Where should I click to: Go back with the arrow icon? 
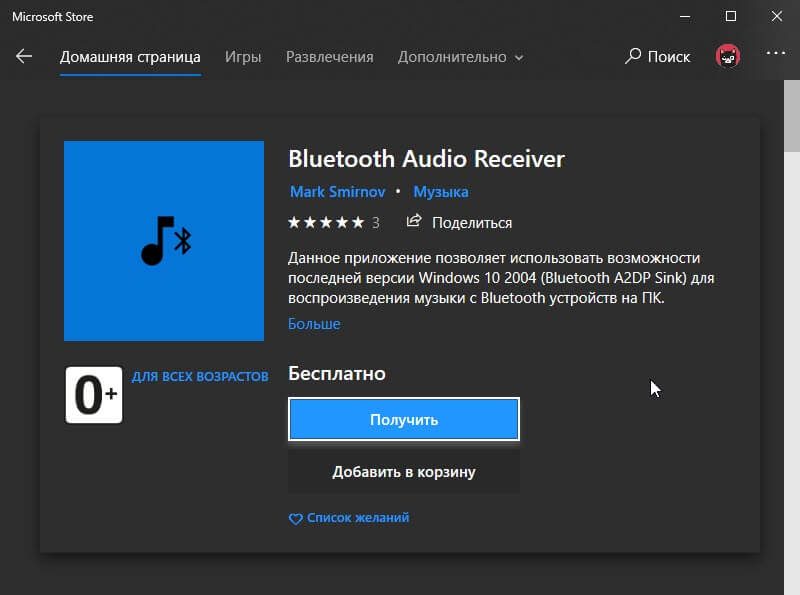coord(24,56)
